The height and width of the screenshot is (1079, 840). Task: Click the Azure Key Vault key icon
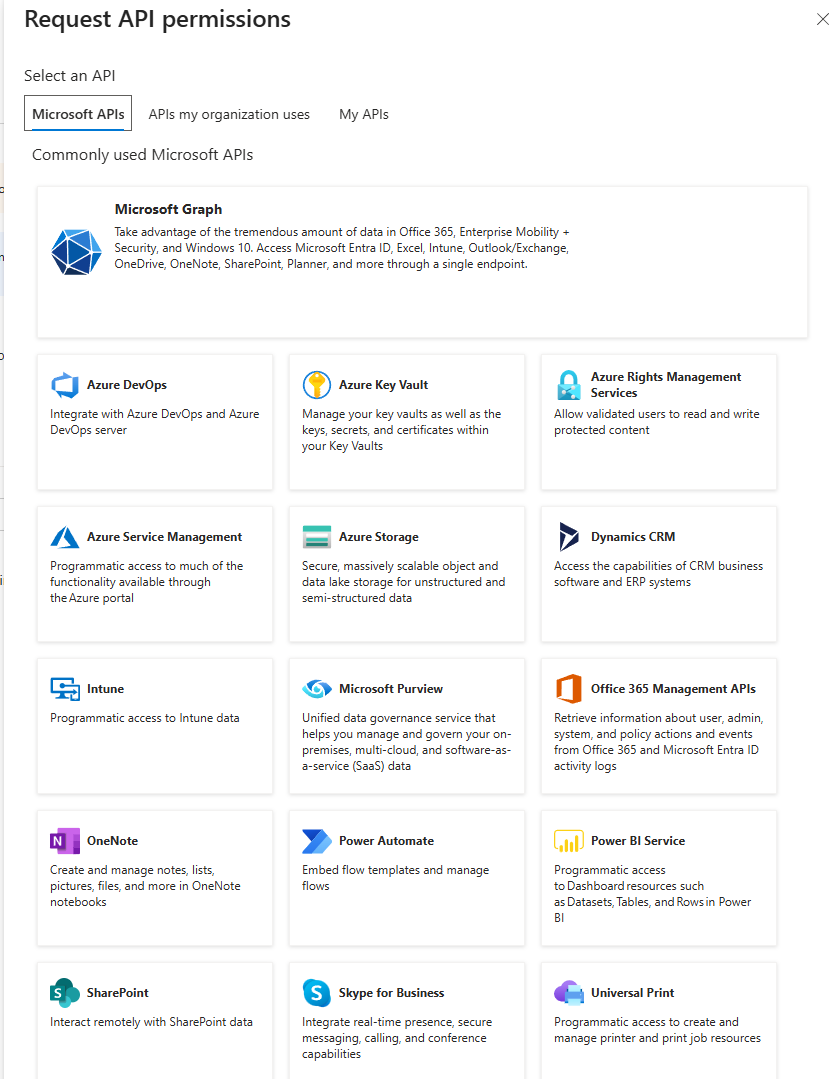pos(317,385)
